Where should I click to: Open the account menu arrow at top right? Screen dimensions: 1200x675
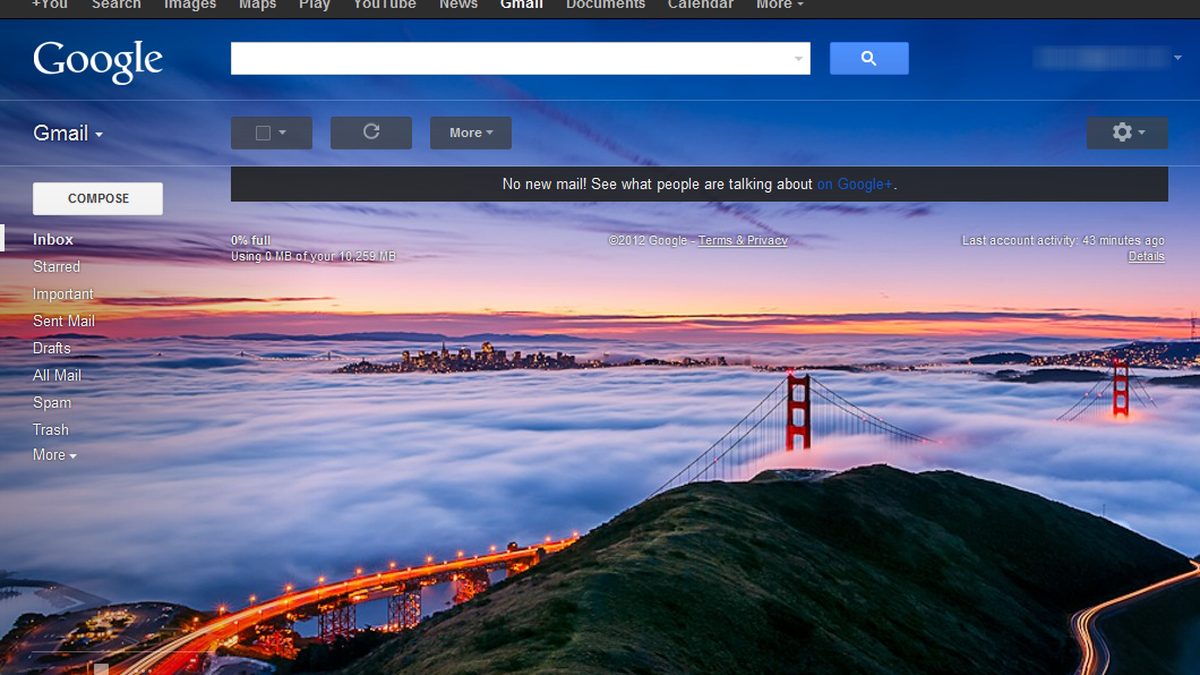(1177, 58)
